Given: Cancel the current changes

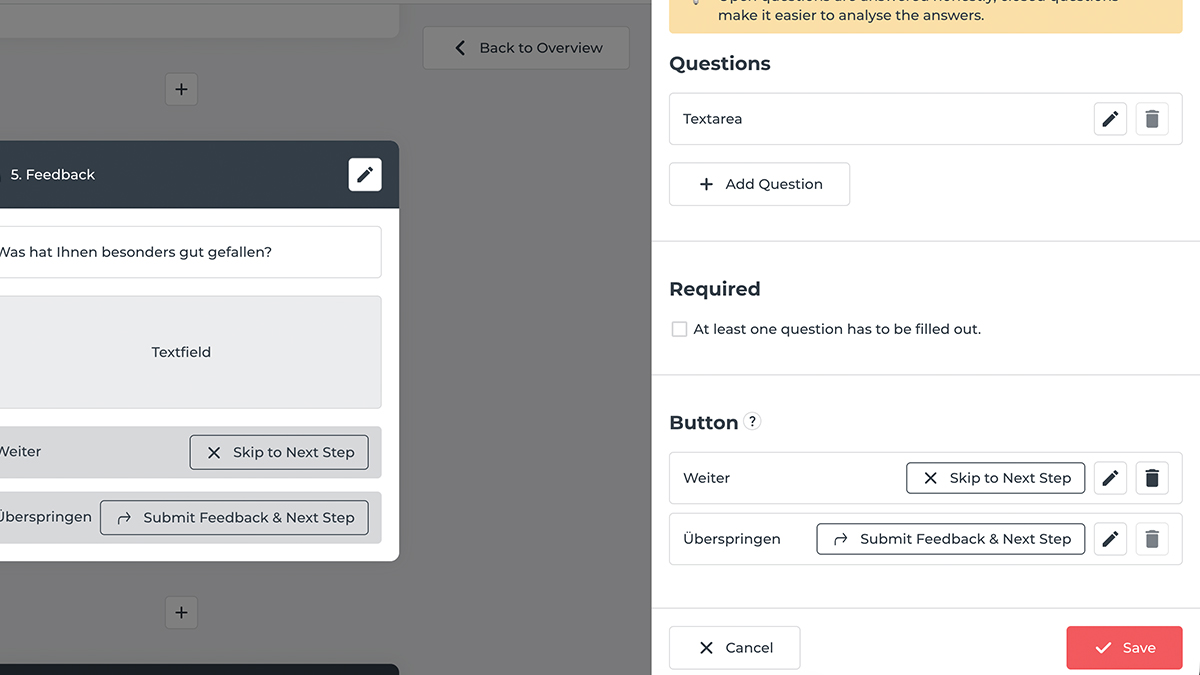Looking at the screenshot, I should coord(734,647).
